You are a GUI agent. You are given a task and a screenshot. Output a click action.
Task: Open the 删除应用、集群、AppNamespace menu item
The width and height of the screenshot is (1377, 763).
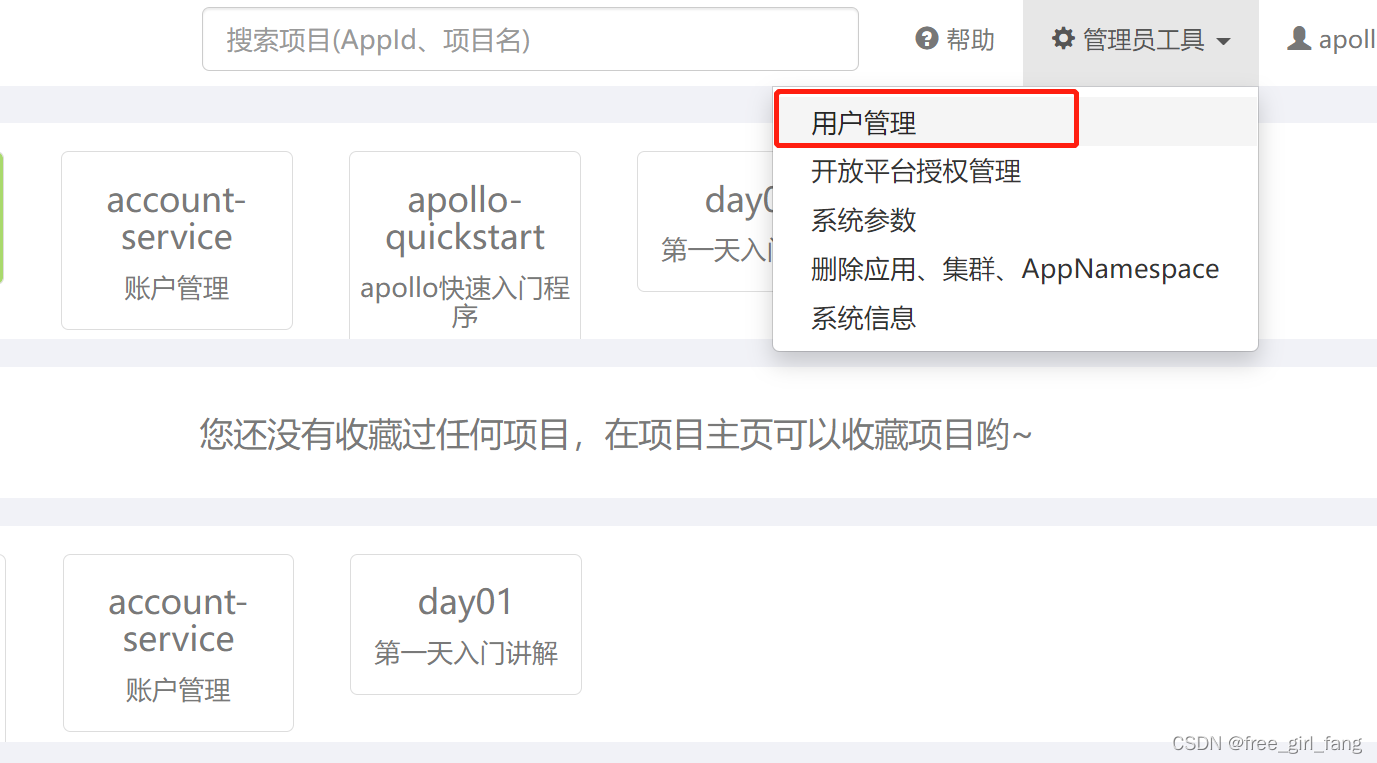(1016, 268)
